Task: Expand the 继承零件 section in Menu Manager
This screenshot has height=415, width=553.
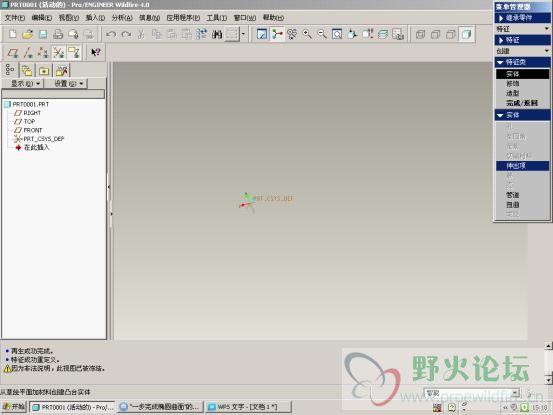Action: 522,18
